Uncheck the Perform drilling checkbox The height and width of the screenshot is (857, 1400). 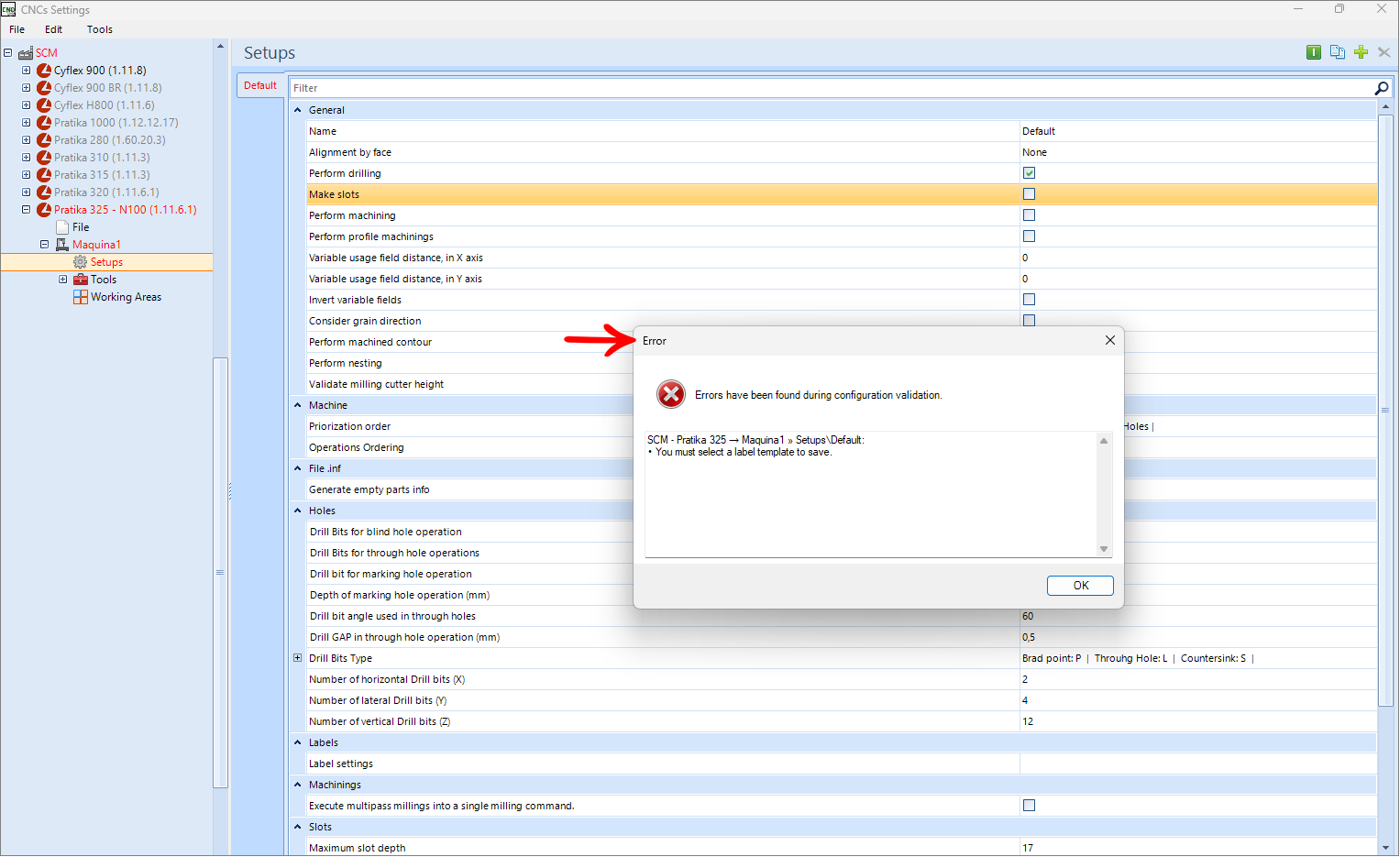click(1029, 173)
